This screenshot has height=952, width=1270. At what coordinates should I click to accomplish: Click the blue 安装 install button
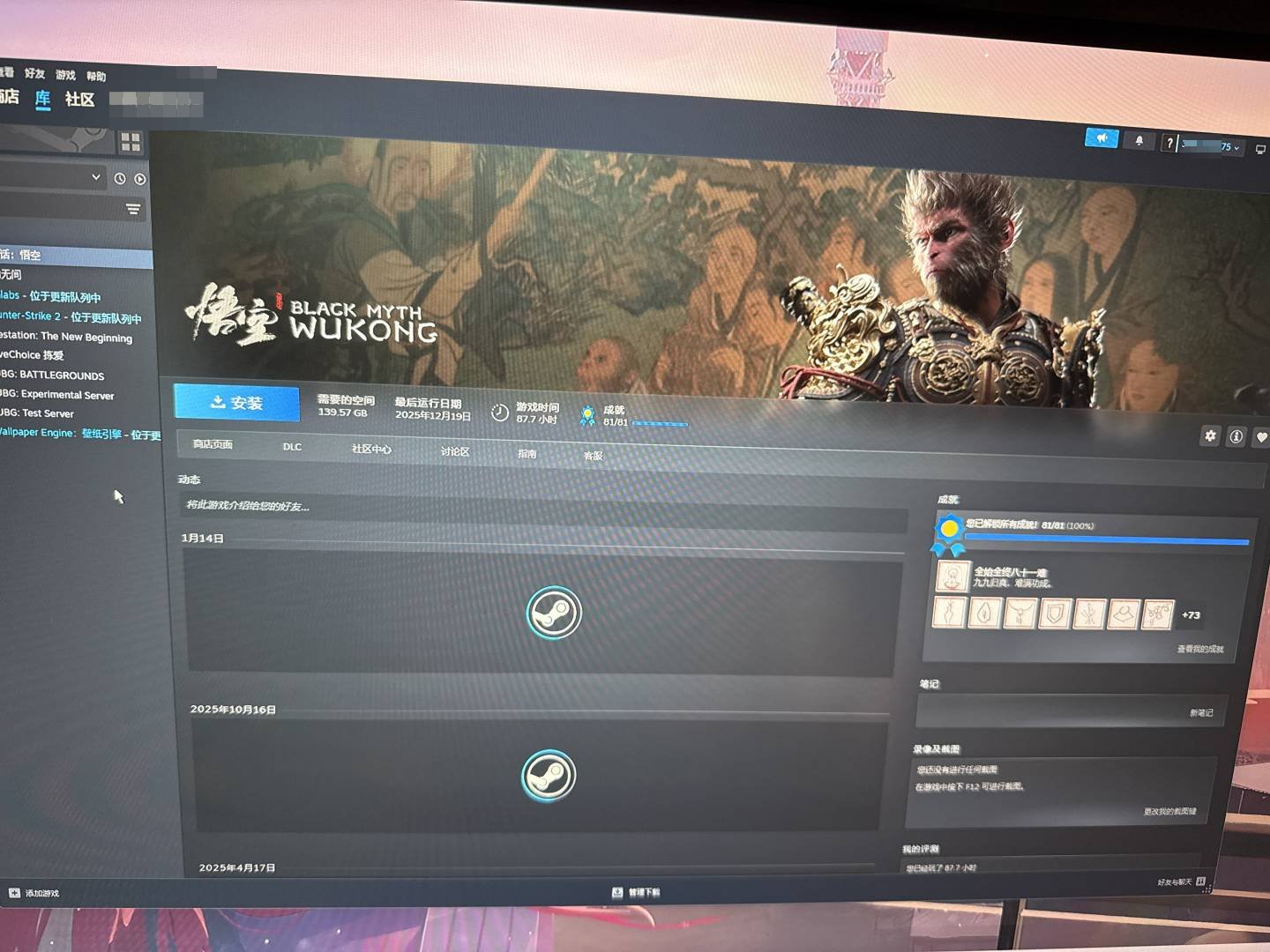236,402
